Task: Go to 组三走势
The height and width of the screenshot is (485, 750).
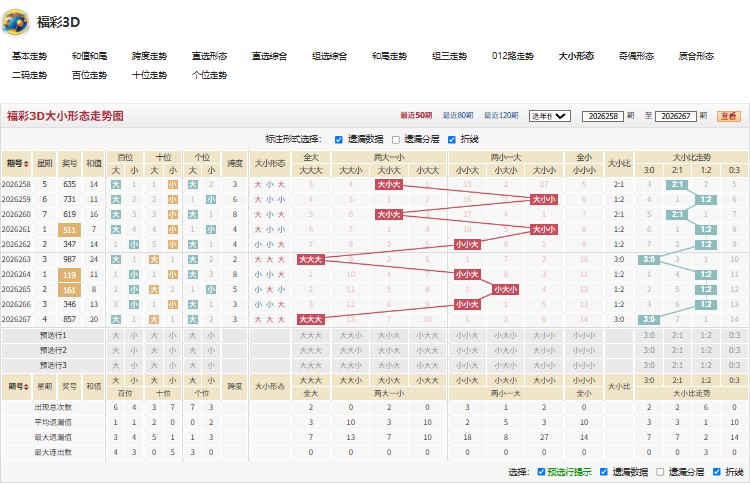Action: (x=449, y=56)
